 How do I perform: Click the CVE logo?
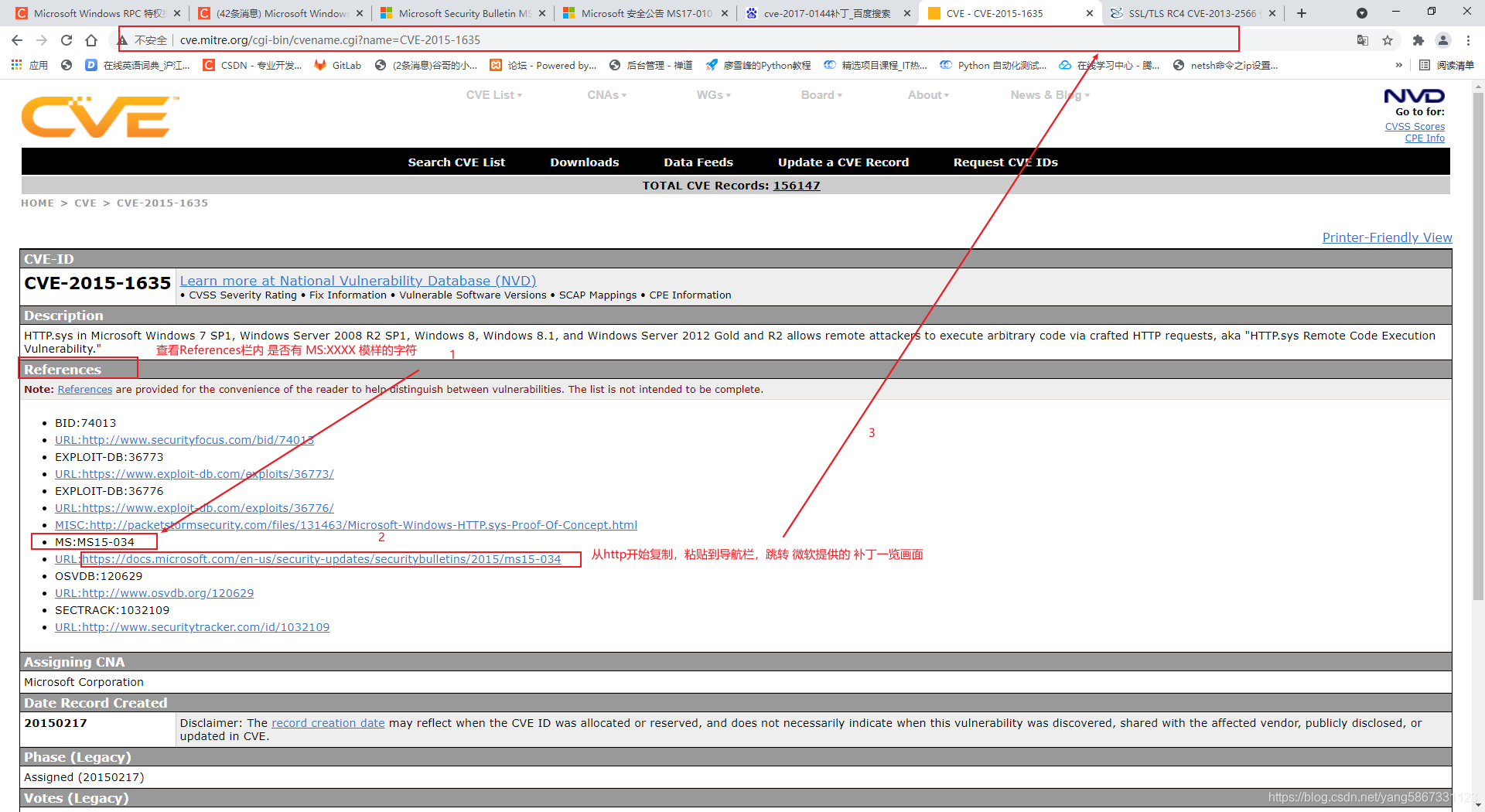click(99, 117)
